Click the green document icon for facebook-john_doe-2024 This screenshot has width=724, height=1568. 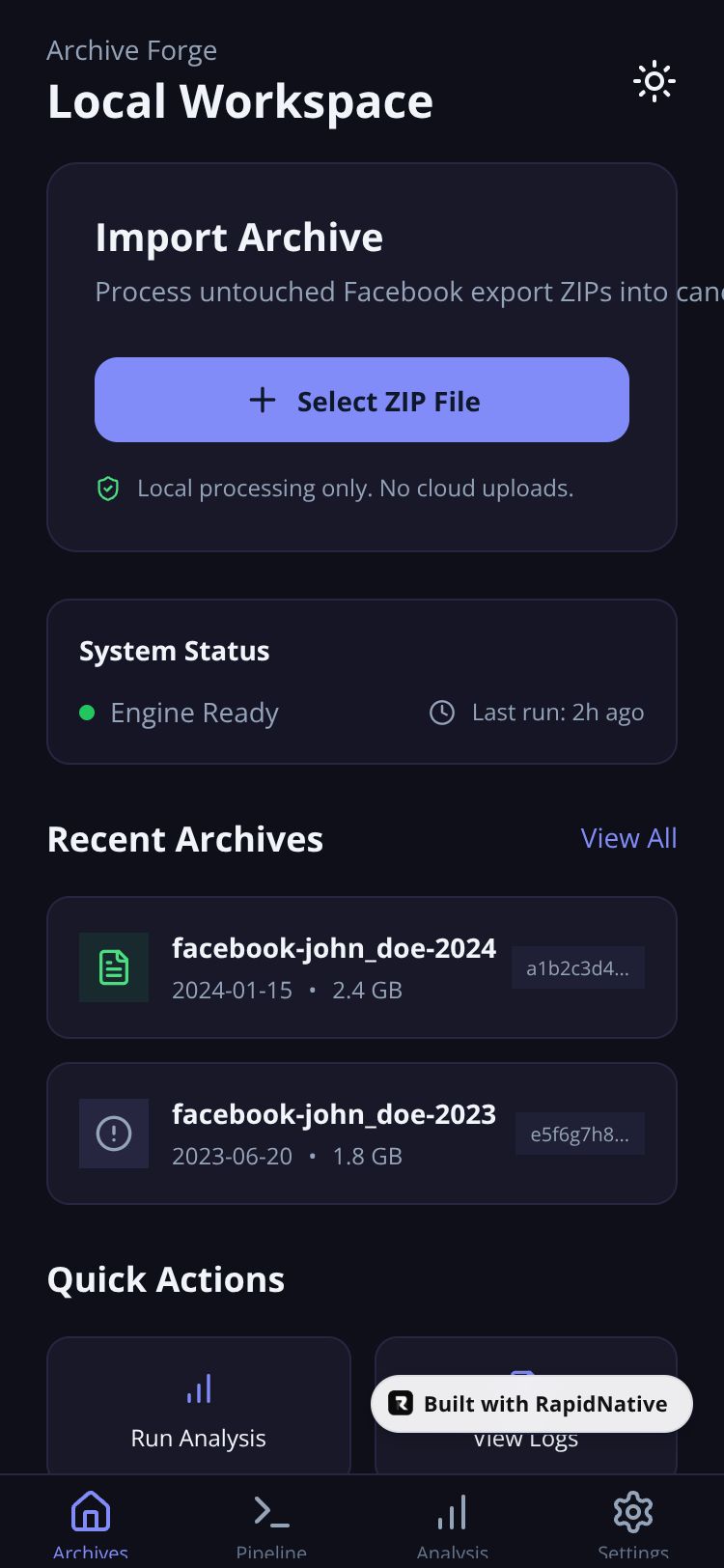[x=114, y=967]
